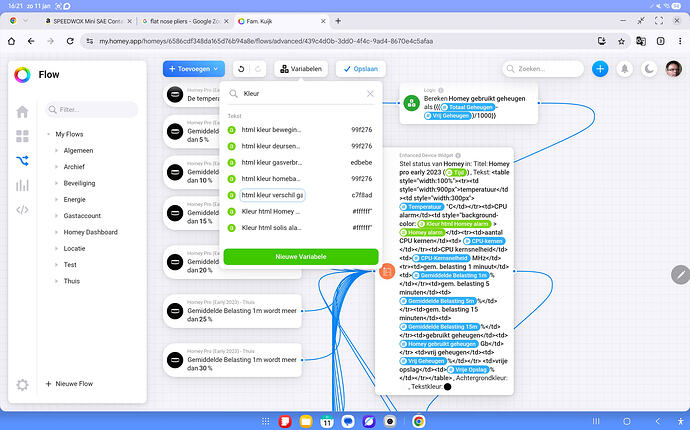Open the user profile avatar
Screen dimensions: 690x430
click(674, 69)
